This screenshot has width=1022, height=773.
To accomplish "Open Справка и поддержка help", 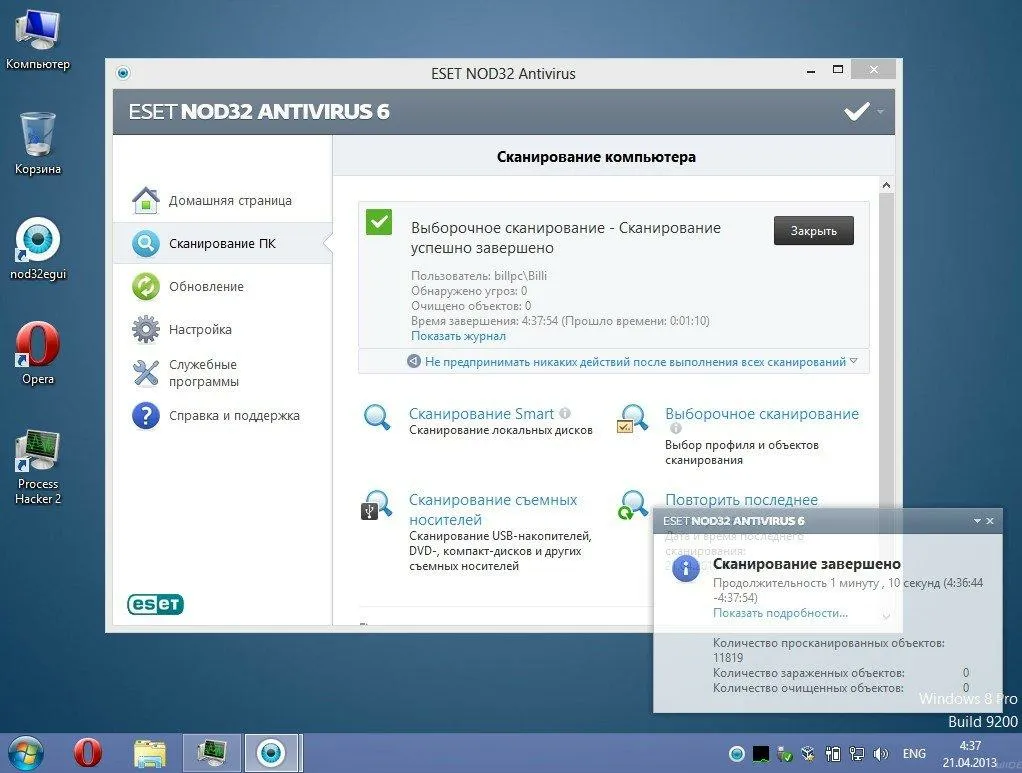I will click(233, 415).
